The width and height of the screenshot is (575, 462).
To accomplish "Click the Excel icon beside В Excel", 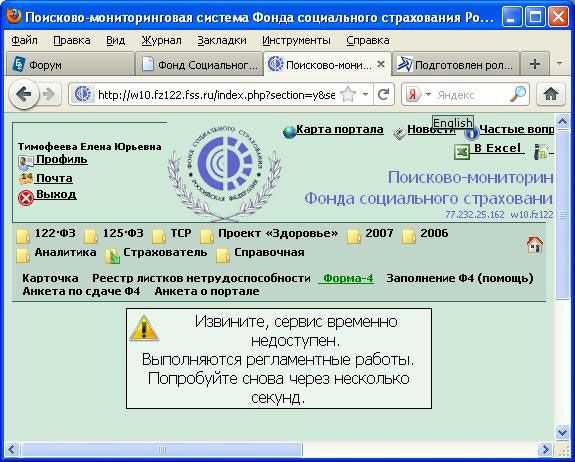I will [x=462, y=151].
